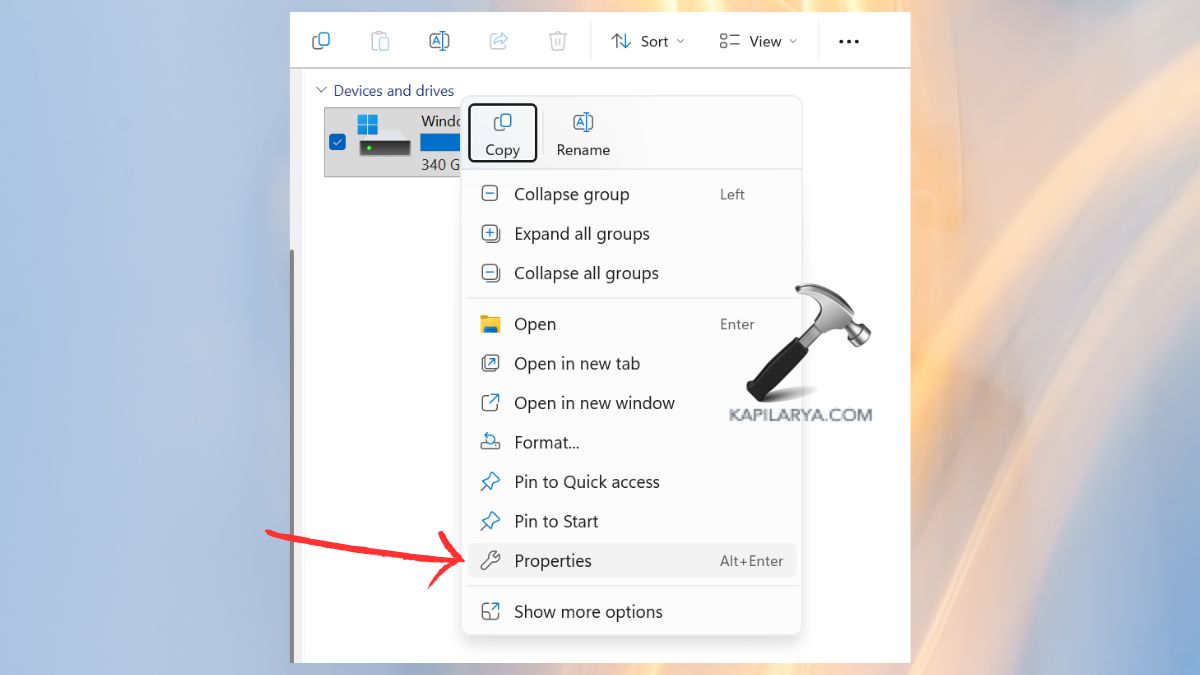Open the See more three-dot menu
Viewport: 1200px width, 675px height.
(848, 41)
